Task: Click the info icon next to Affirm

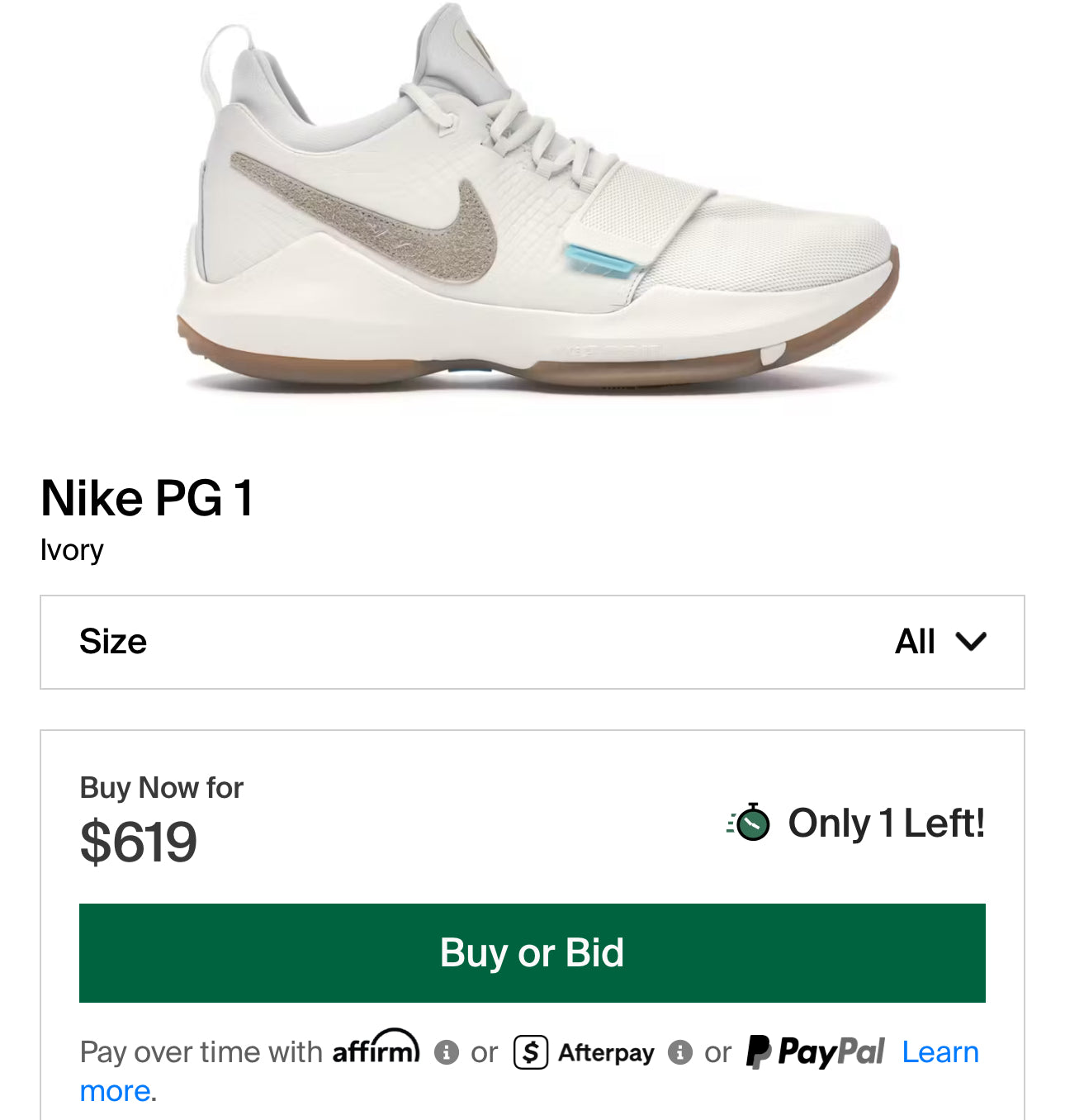Action: point(446,1053)
